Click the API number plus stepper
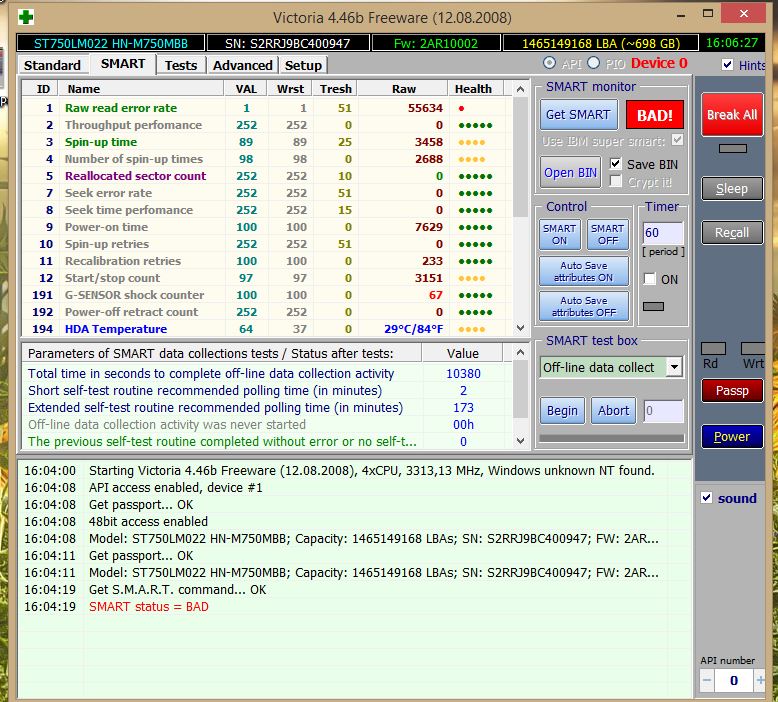 pos(761,680)
